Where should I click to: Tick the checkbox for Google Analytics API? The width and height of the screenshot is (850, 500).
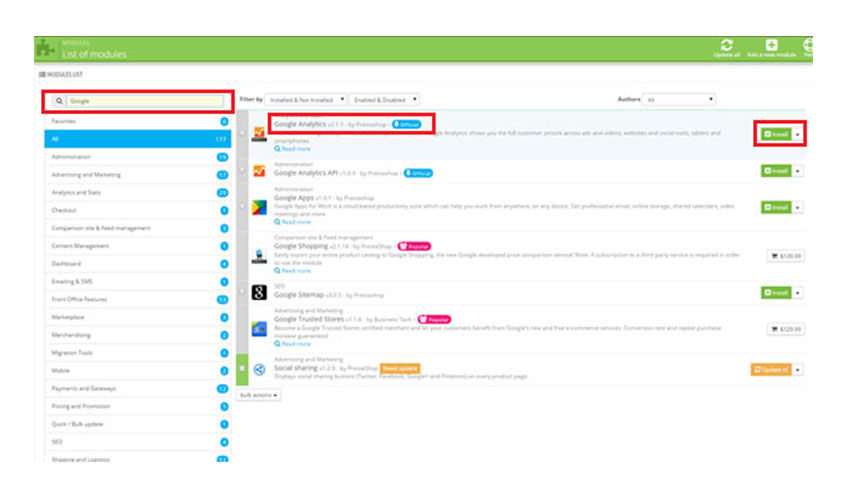tap(242, 170)
